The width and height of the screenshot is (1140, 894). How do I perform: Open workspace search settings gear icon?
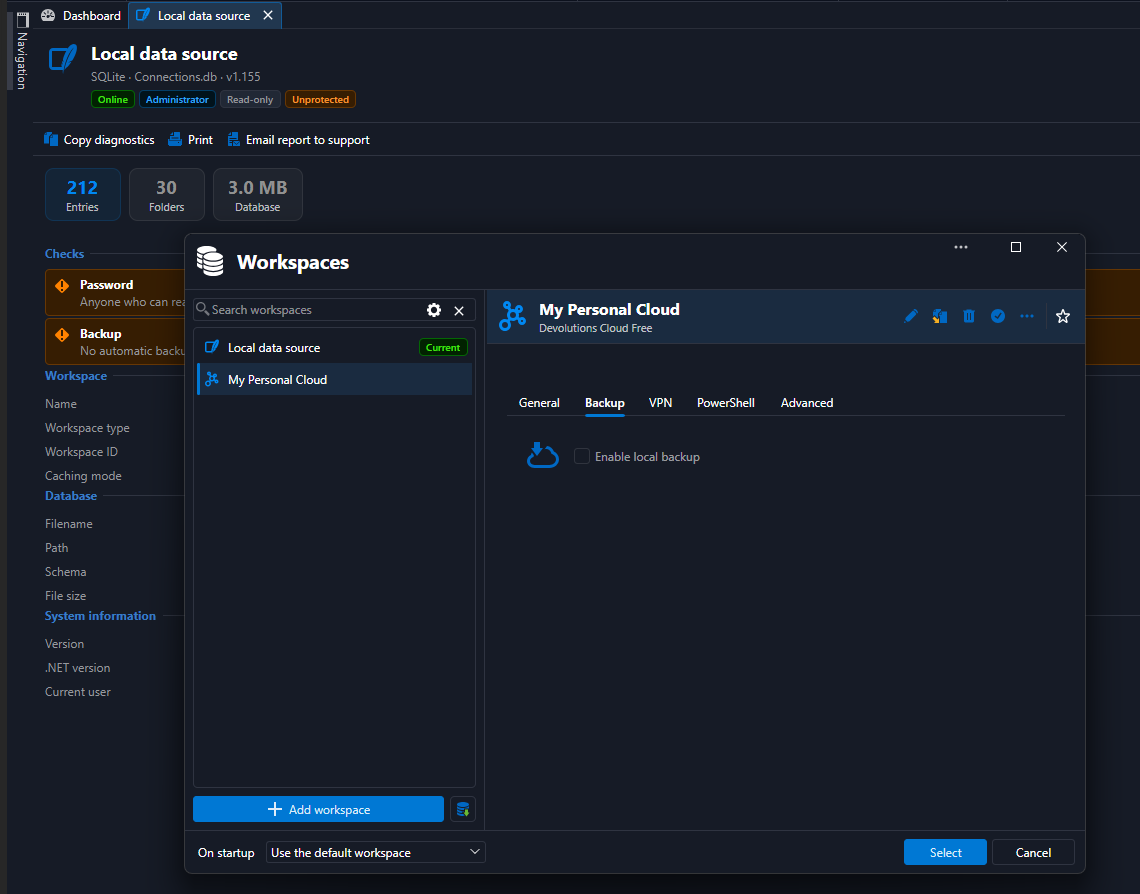click(433, 310)
